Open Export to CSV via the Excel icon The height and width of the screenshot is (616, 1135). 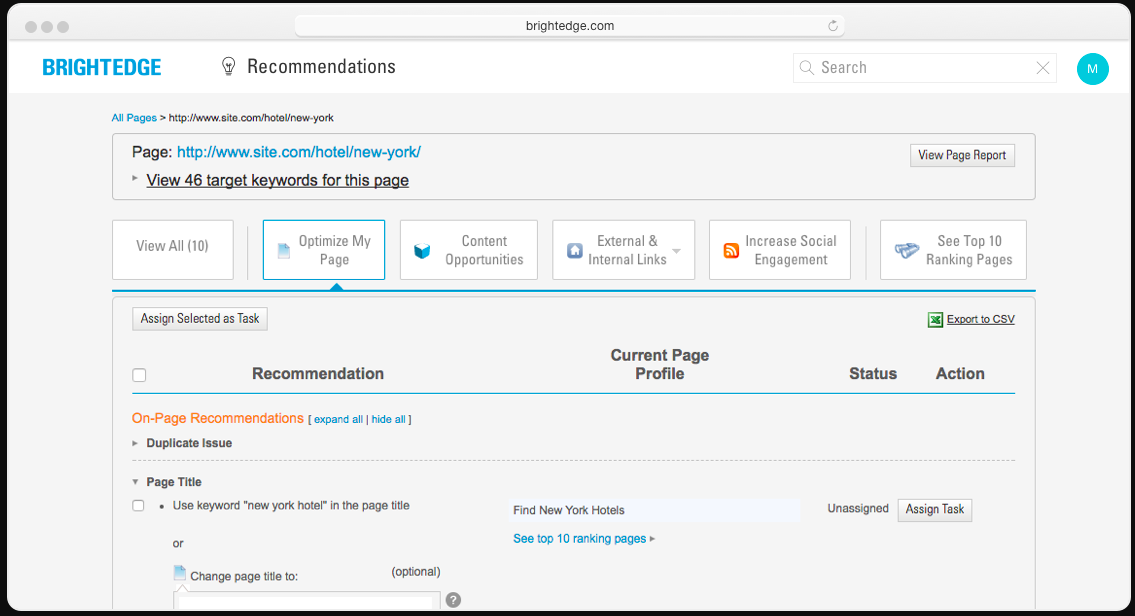tap(932, 318)
